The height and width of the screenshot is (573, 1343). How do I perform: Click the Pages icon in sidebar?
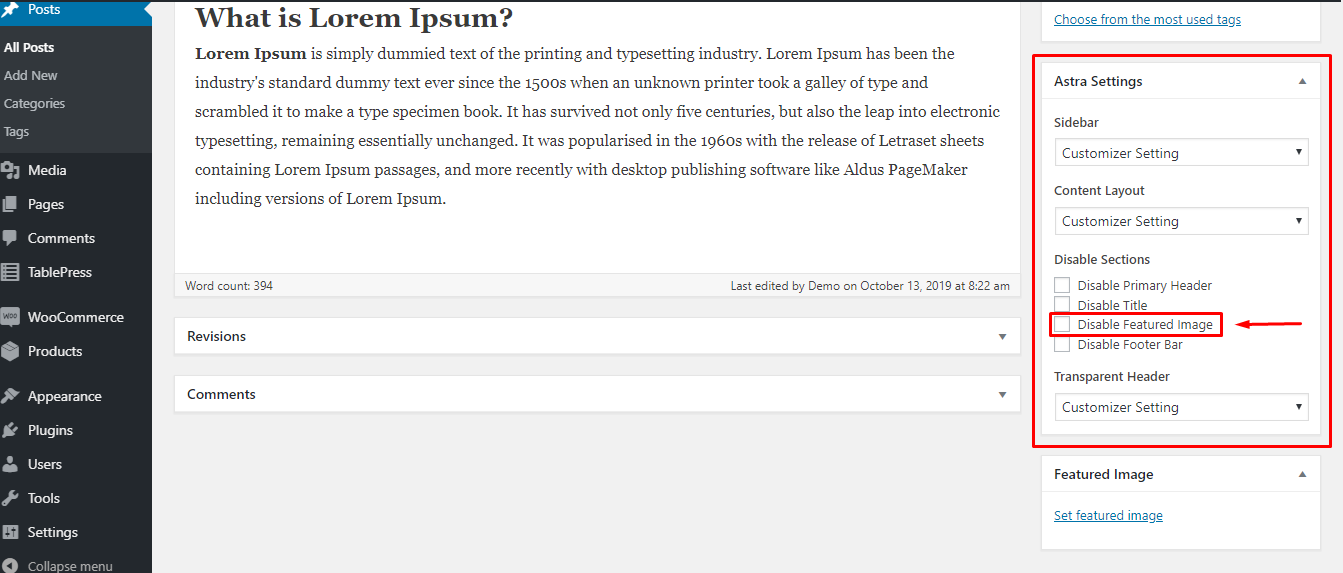click(x=11, y=204)
